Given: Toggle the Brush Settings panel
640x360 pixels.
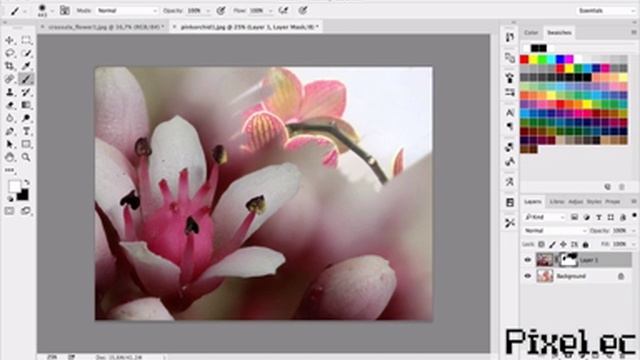Looking at the screenshot, I should 64,11.
